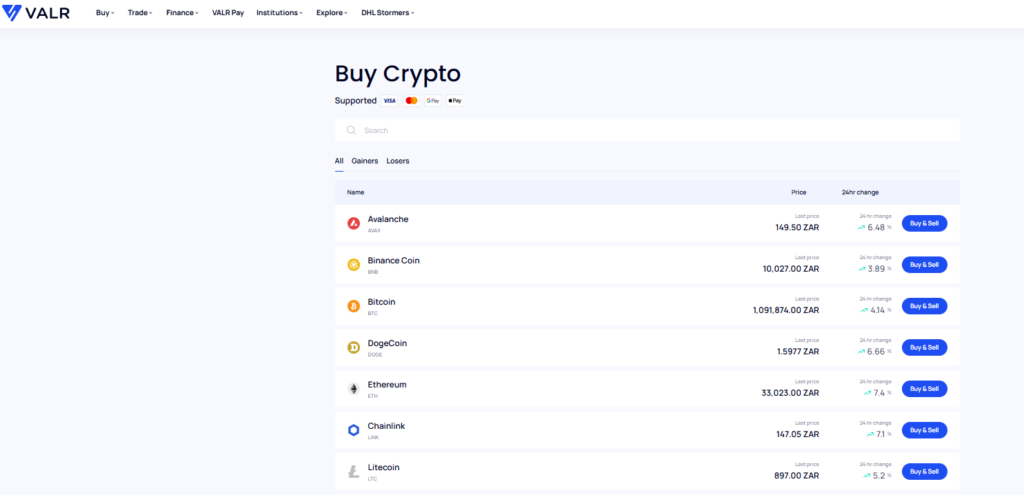Click the Avalanche name text
Image resolution: width=1024 pixels, height=495 pixels.
[388, 219]
